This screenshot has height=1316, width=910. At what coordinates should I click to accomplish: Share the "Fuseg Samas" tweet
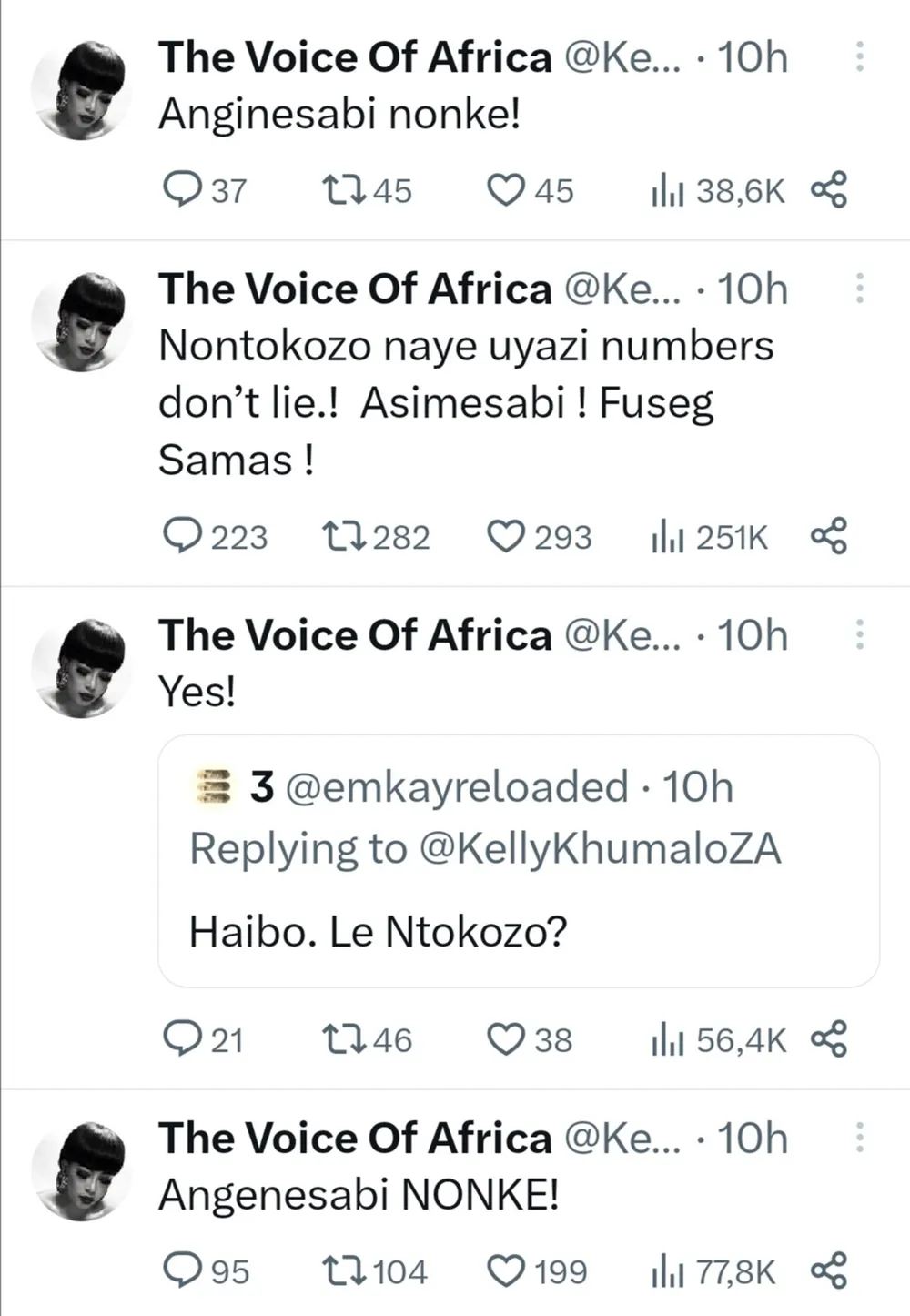(x=829, y=536)
